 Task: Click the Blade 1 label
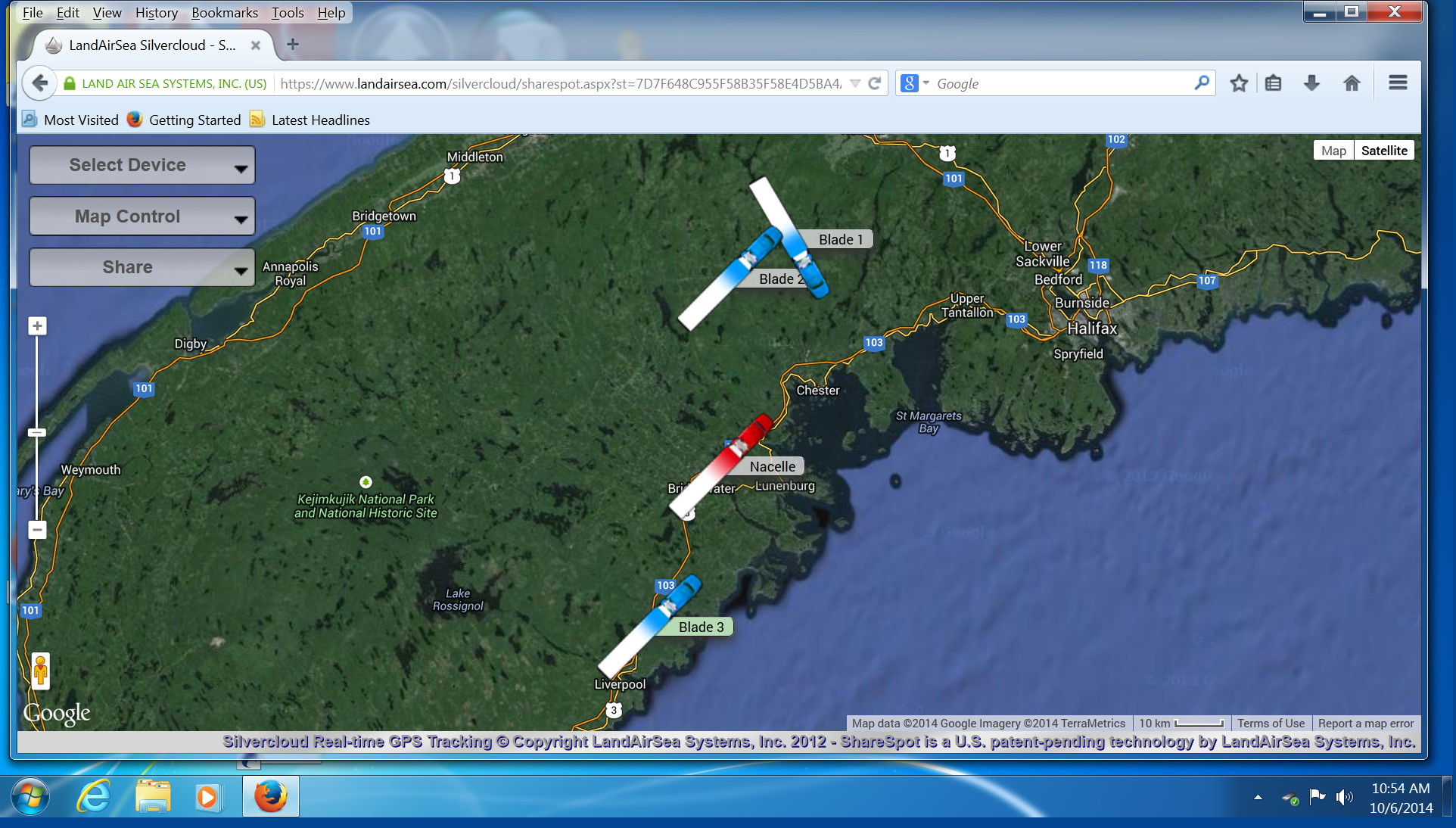click(x=841, y=239)
